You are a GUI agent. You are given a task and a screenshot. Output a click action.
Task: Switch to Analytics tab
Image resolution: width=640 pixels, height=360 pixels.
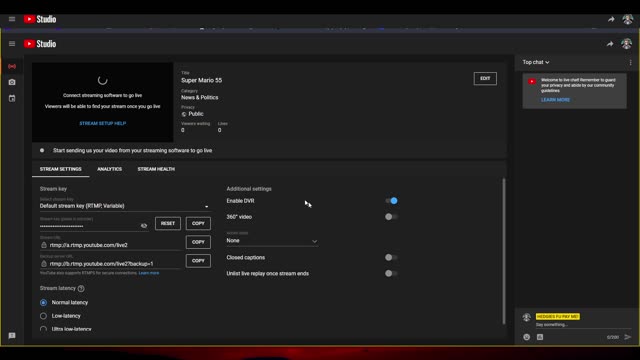click(109, 169)
